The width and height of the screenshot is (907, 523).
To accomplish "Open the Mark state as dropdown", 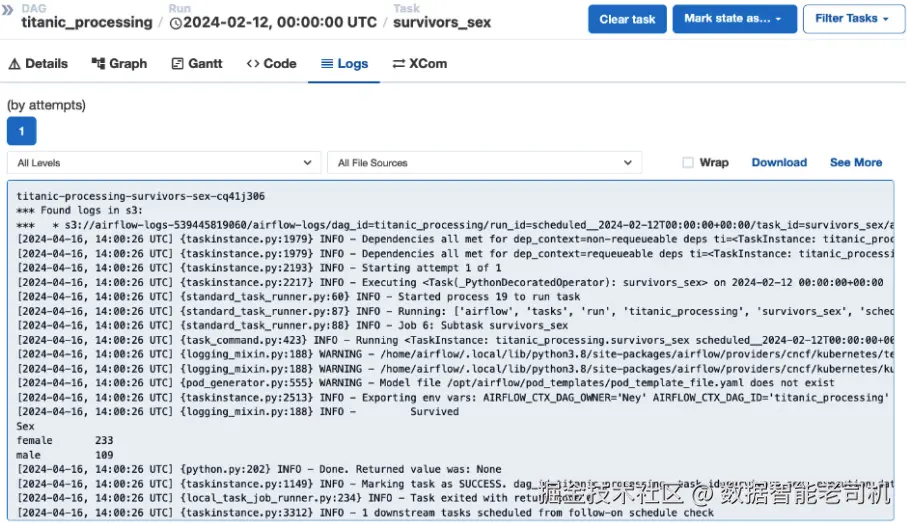I will [734, 19].
